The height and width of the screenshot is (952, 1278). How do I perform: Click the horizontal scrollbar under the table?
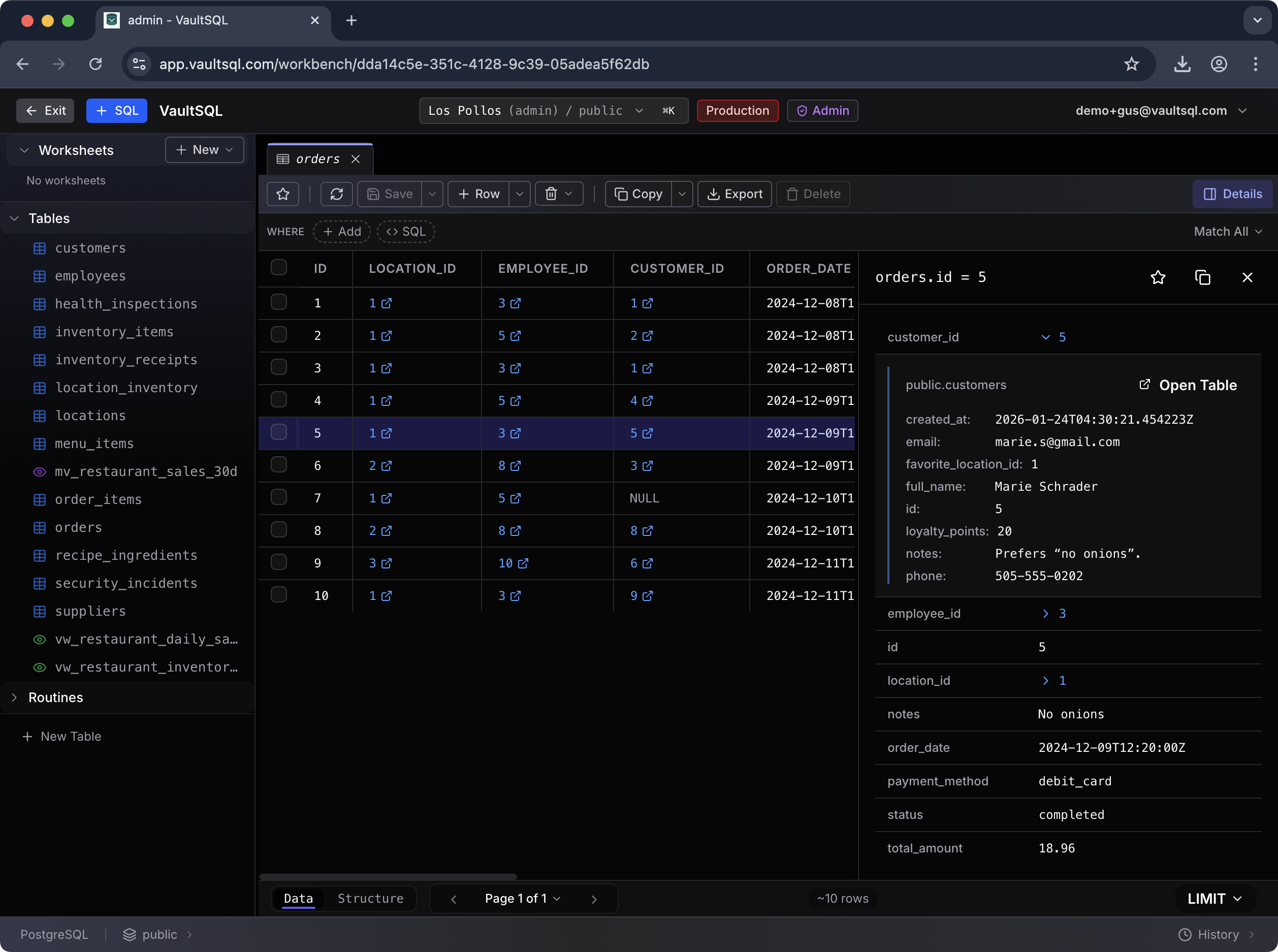pos(388,877)
